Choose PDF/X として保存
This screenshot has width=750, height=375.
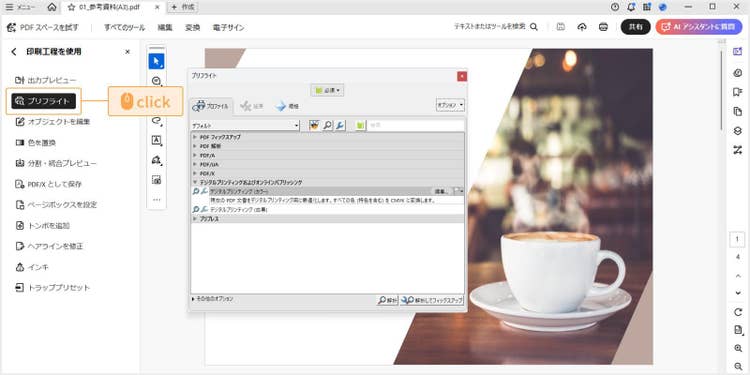[48, 184]
